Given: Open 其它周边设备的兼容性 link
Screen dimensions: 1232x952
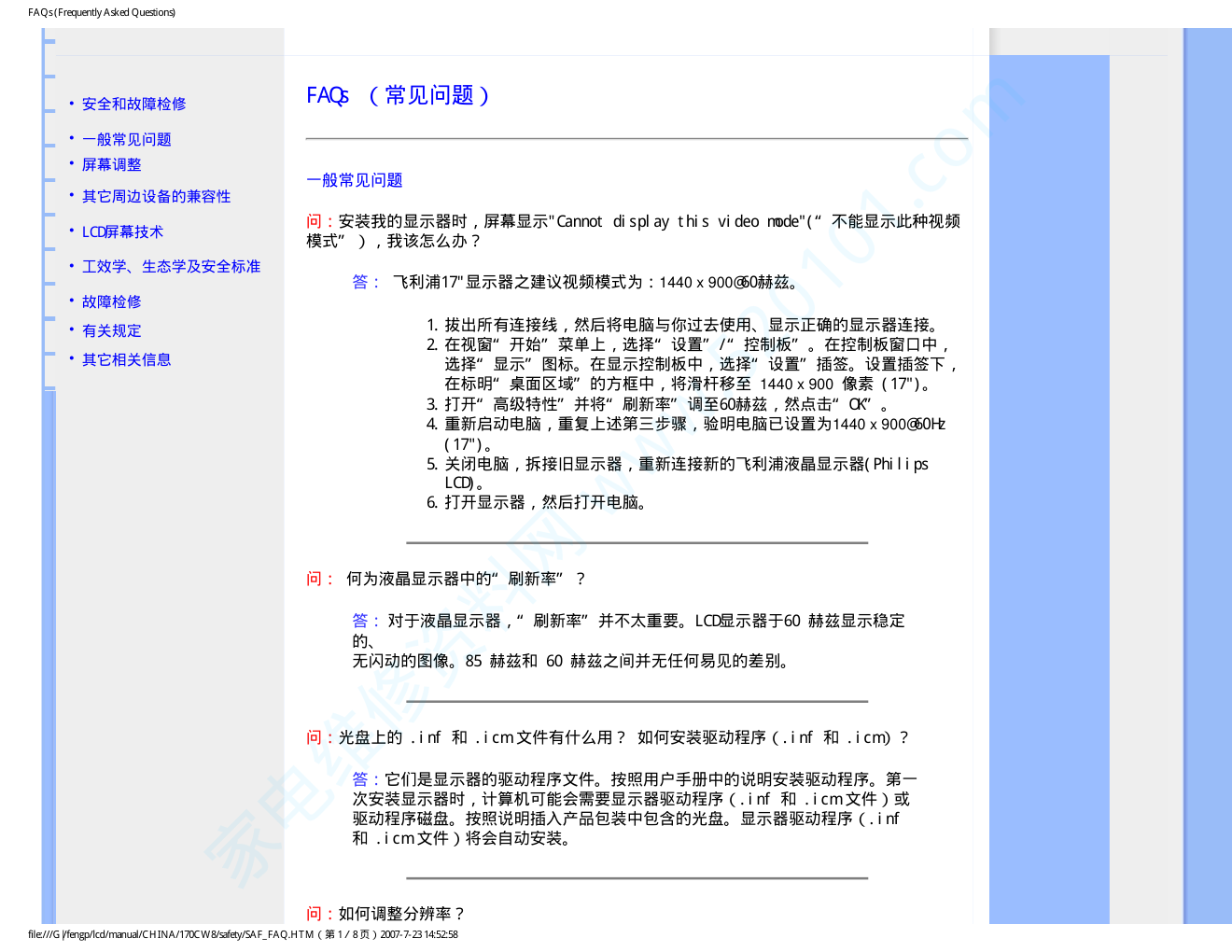Looking at the screenshot, I should pos(156,197).
